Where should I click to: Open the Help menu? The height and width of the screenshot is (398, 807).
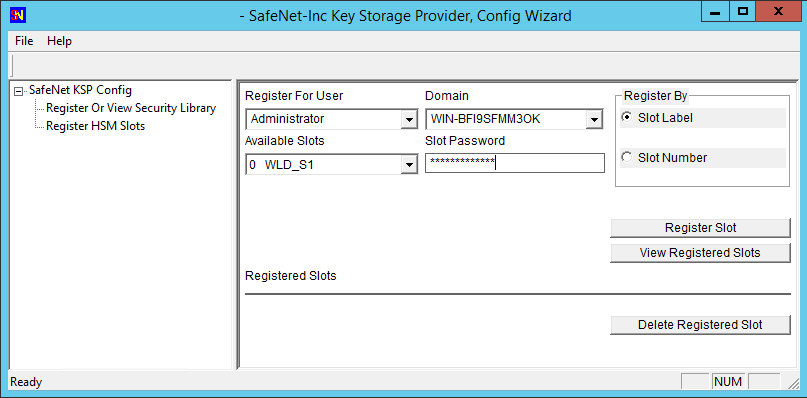(59, 41)
